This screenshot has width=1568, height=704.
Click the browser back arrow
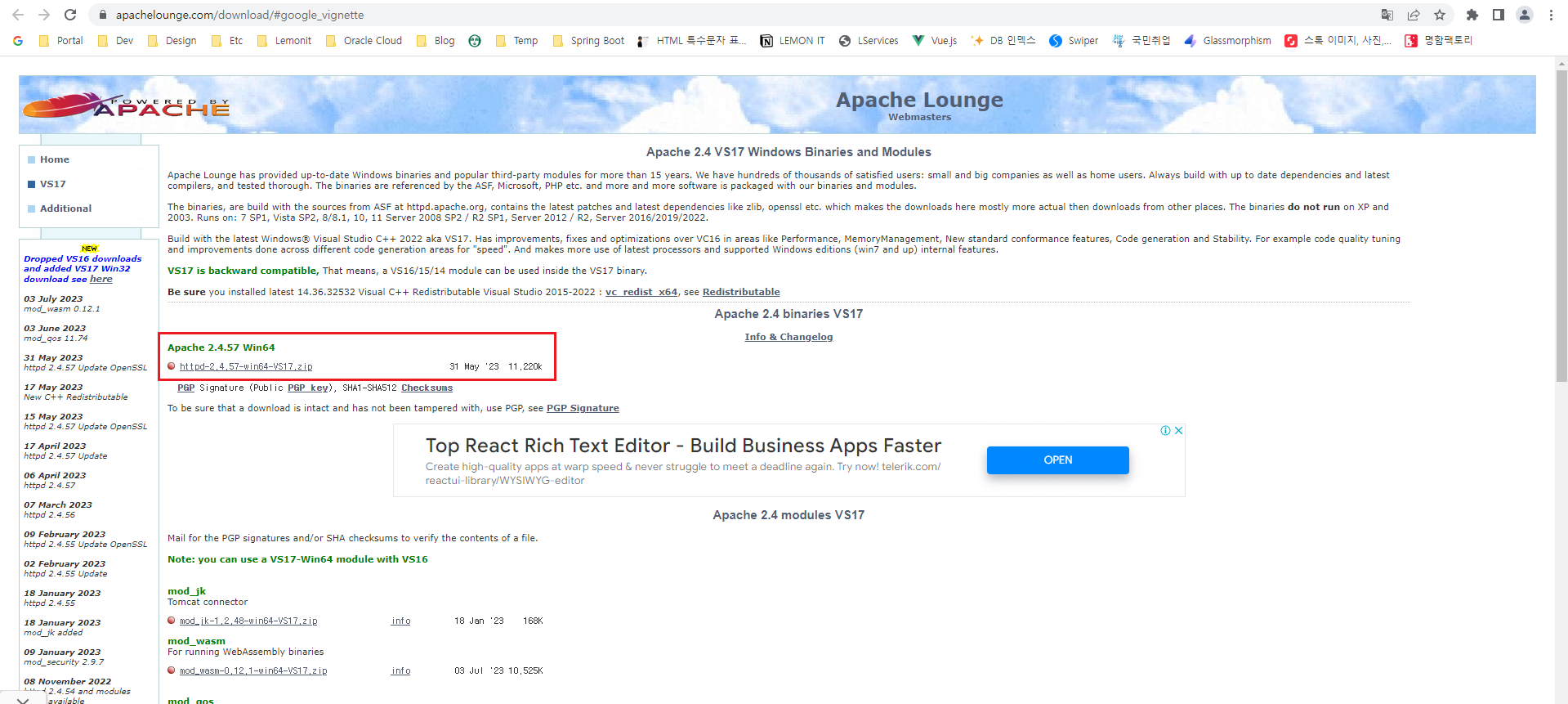tap(18, 15)
